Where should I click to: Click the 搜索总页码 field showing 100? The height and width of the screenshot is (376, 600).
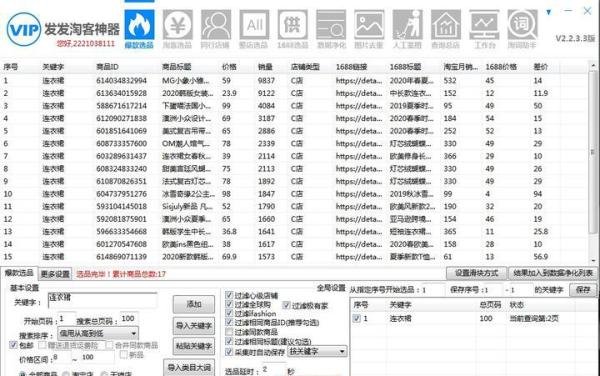129,319
